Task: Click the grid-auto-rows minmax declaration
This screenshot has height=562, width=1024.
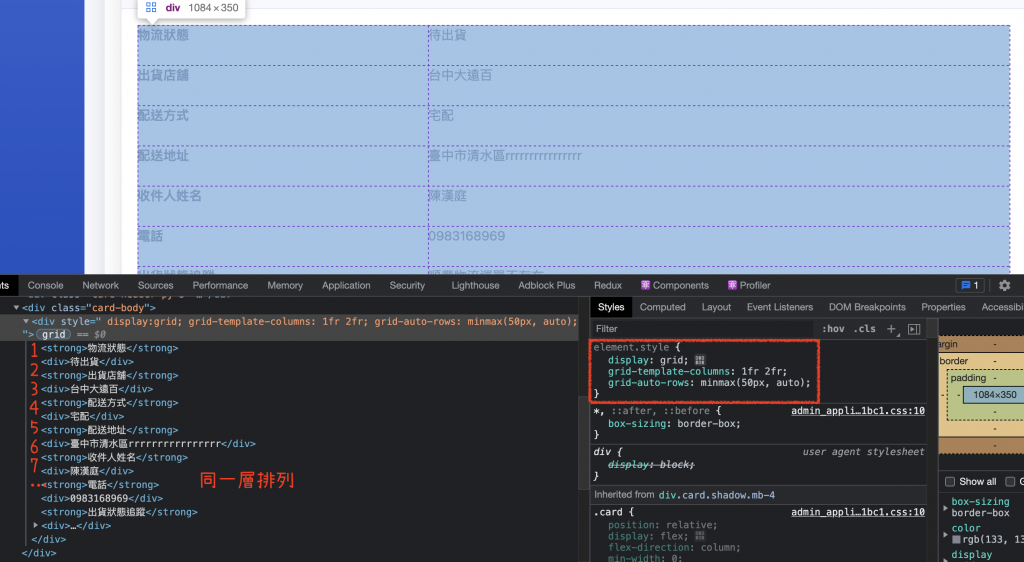Action: tap(709, 383)
